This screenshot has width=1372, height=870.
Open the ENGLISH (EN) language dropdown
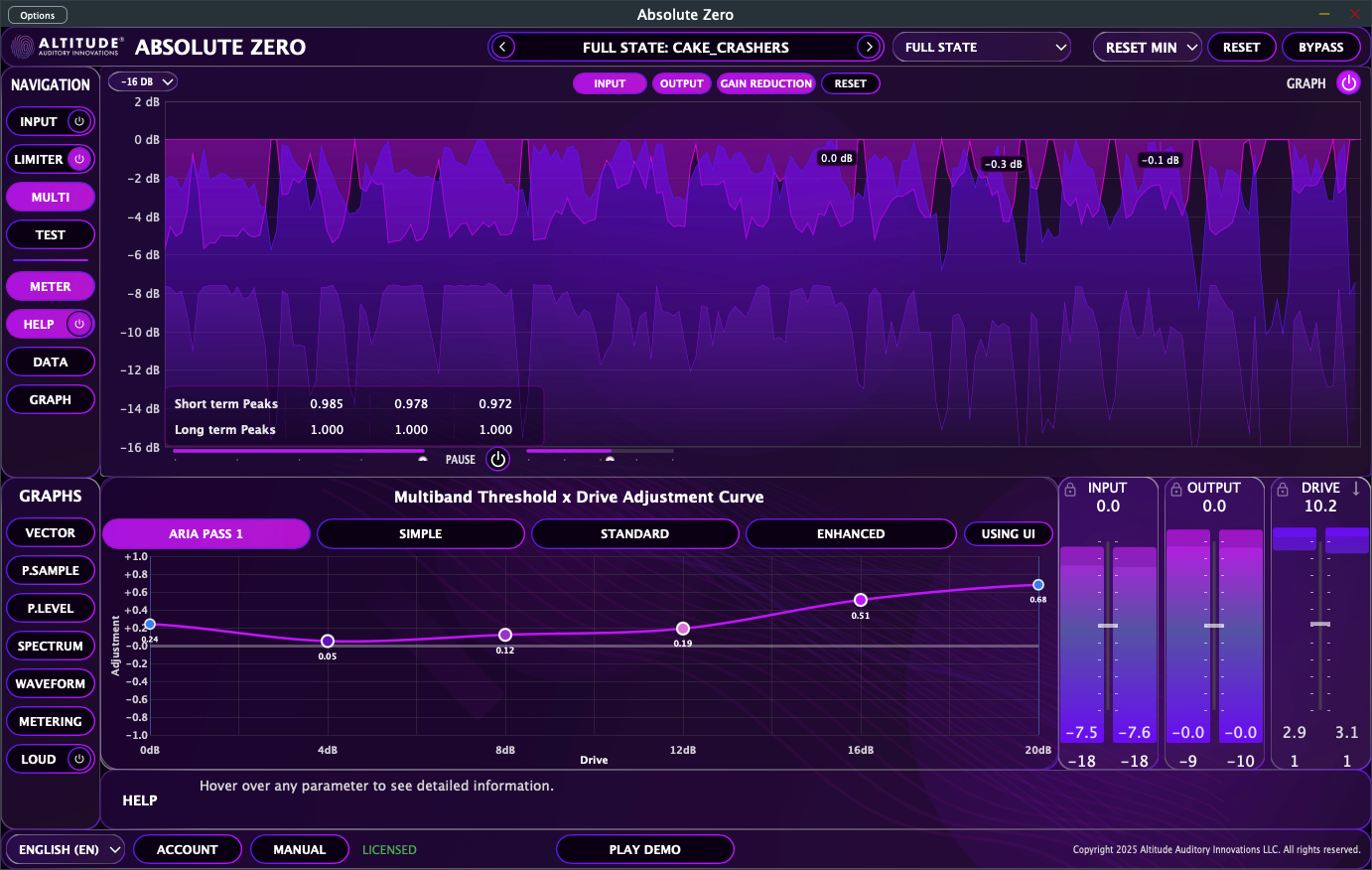tap(65, 849)
